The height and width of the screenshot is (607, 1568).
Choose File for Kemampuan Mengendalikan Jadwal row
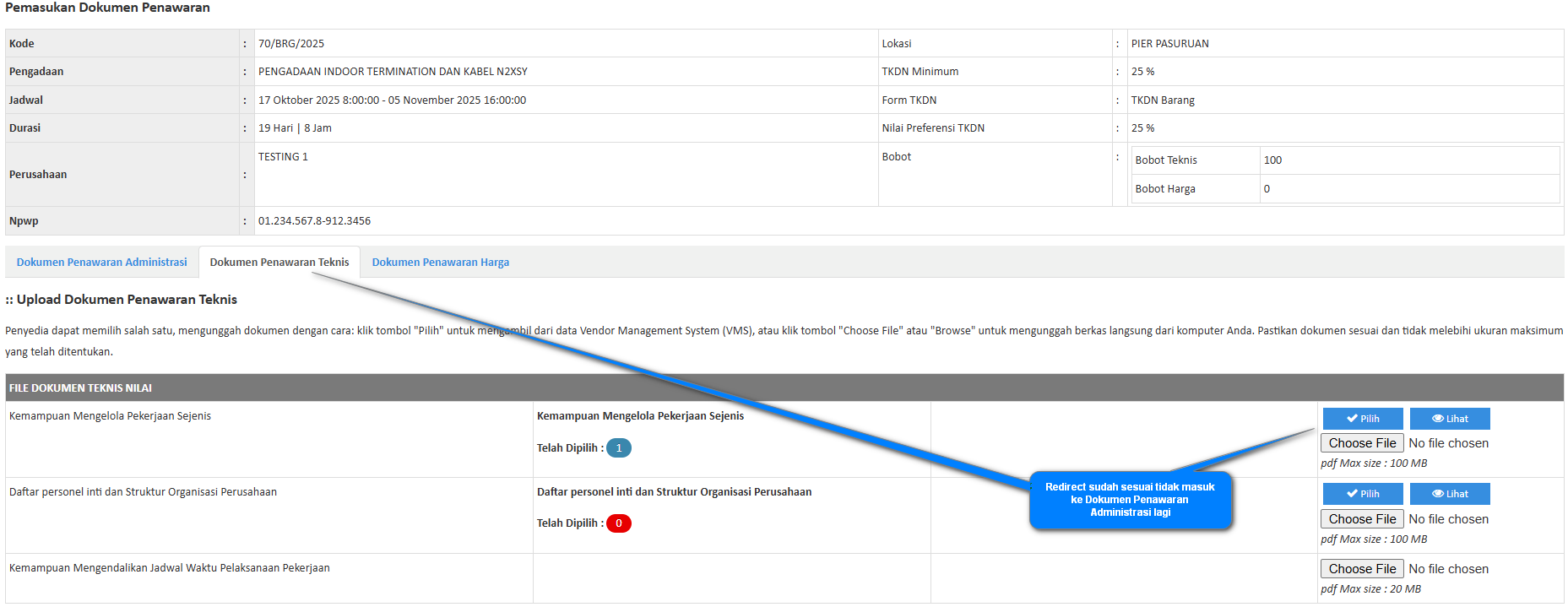[x=1361, y=569]
